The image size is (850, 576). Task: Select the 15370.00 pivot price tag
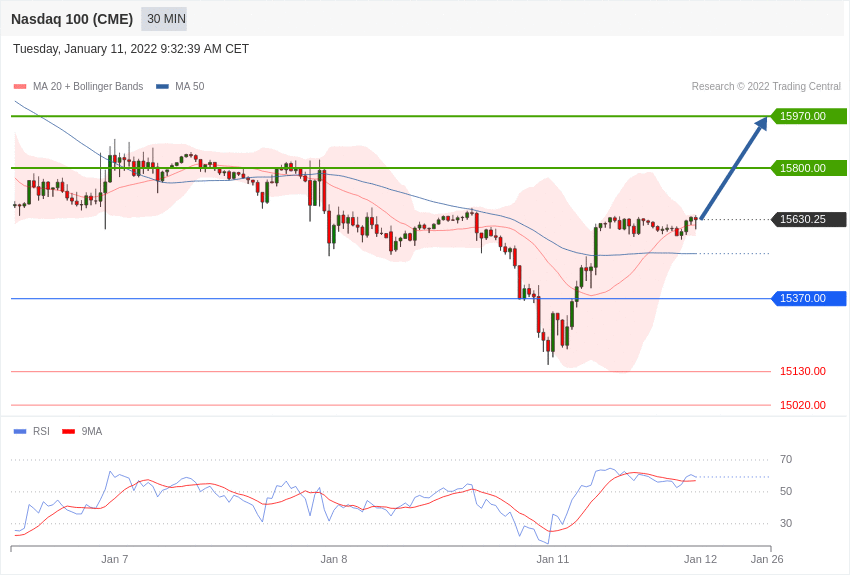(x=808, y=299)
